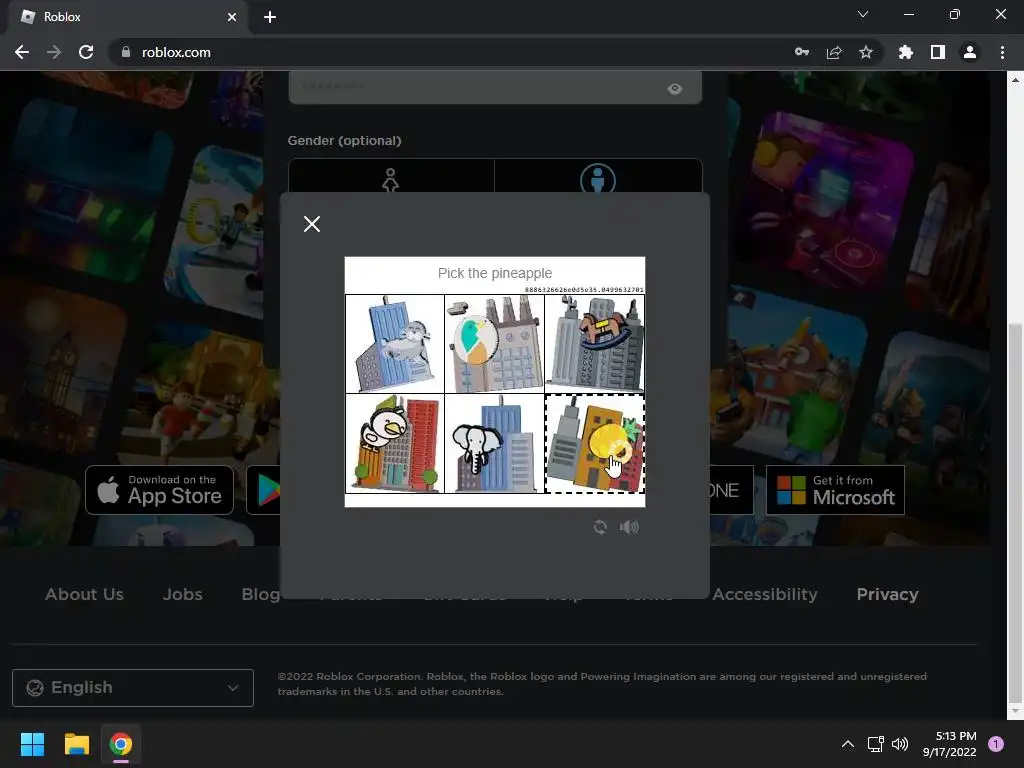Open Chrome three-dot menu
1024x768 pixels.
click(x=1002, y=52)
